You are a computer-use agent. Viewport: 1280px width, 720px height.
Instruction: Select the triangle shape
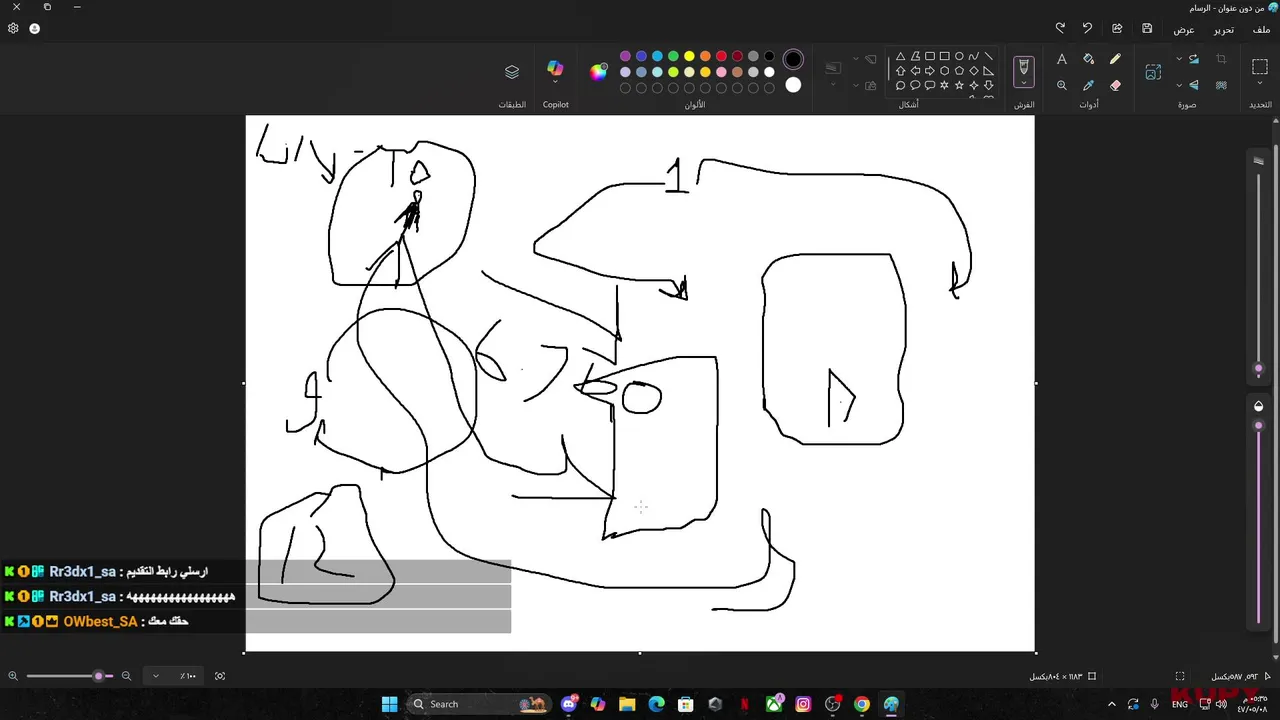point(900,56)
